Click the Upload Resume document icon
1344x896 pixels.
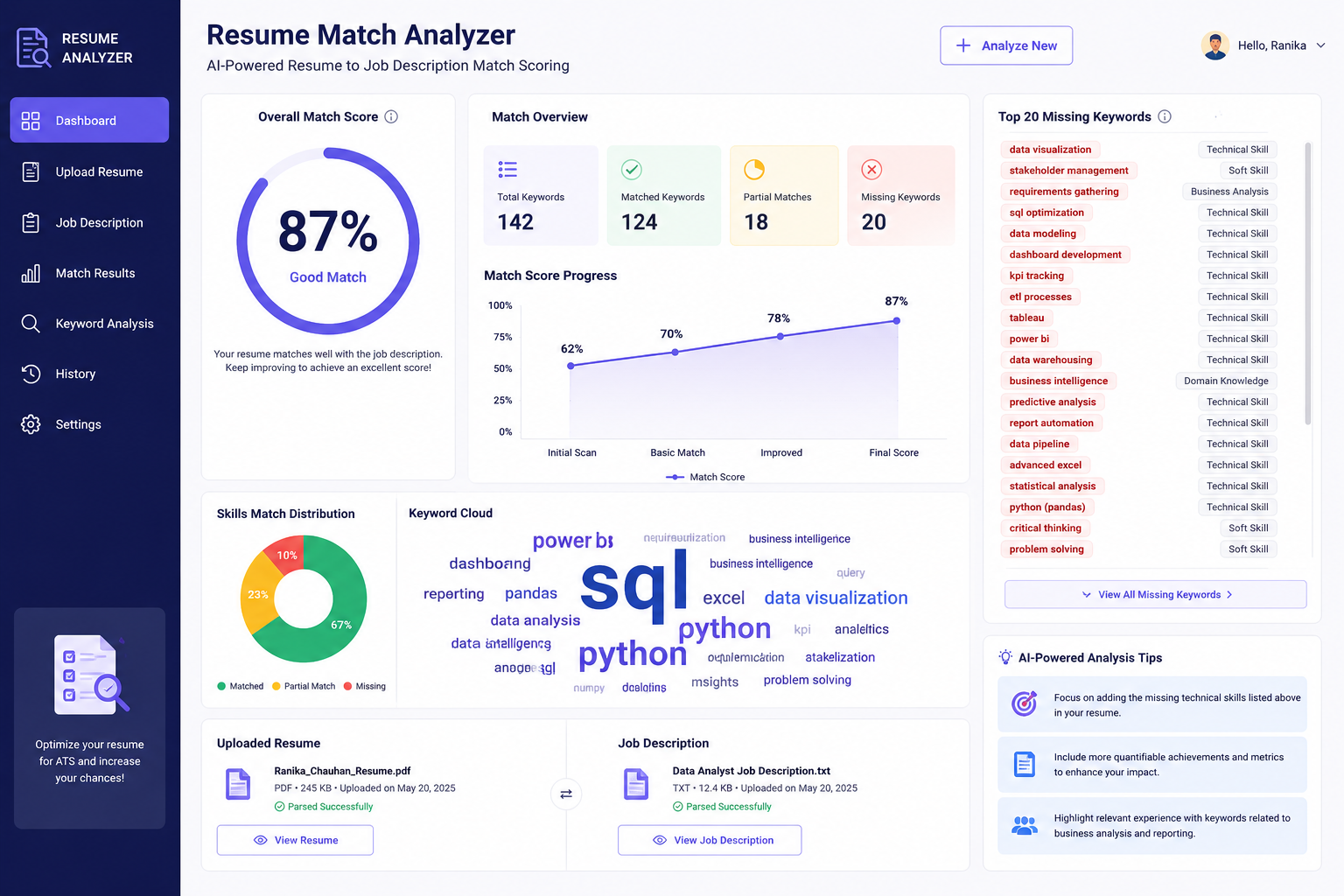click(x=31, y=171)
